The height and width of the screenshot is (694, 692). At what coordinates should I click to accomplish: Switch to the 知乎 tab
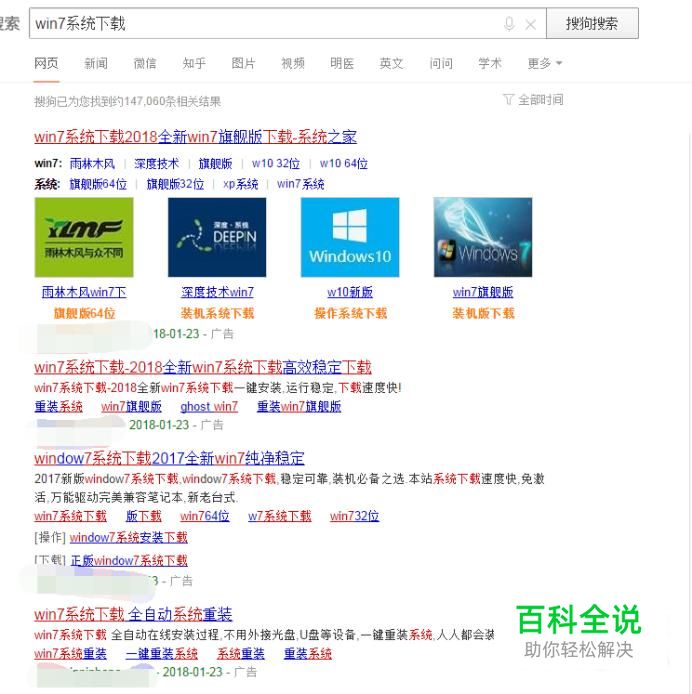194,63
